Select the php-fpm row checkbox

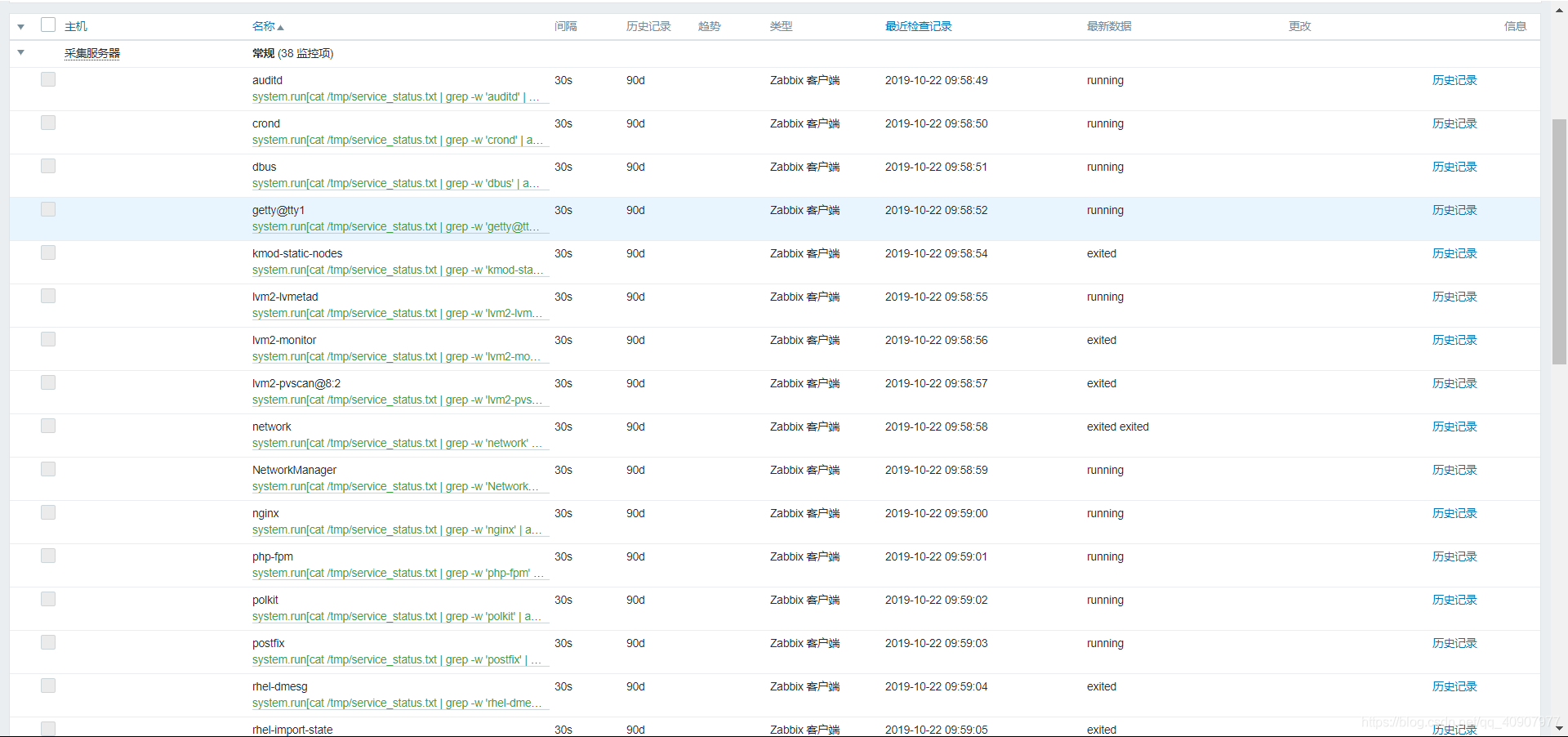pyautogui.click(x=48, y=556)
